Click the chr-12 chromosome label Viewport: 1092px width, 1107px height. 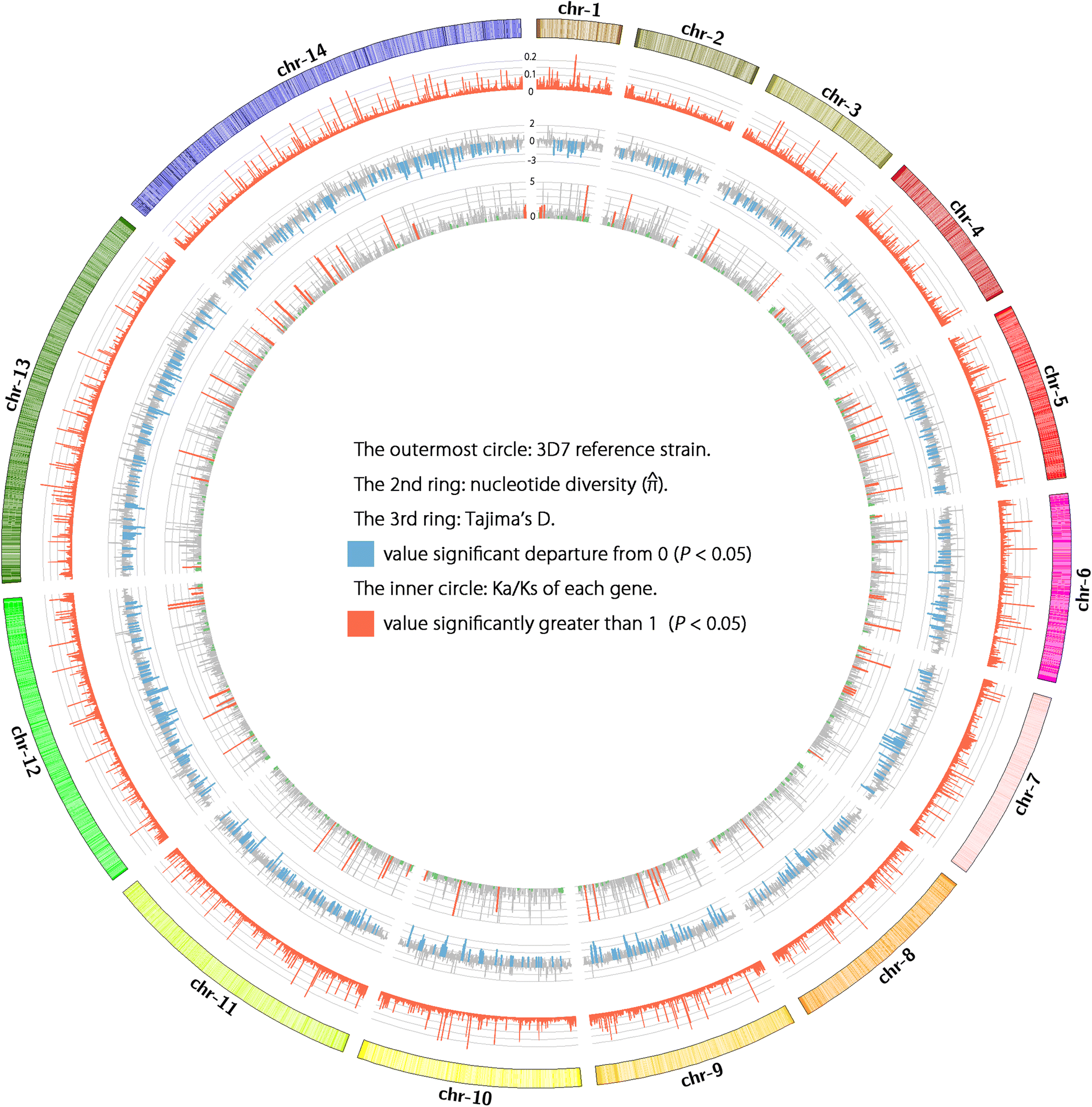tap(26, 751)
